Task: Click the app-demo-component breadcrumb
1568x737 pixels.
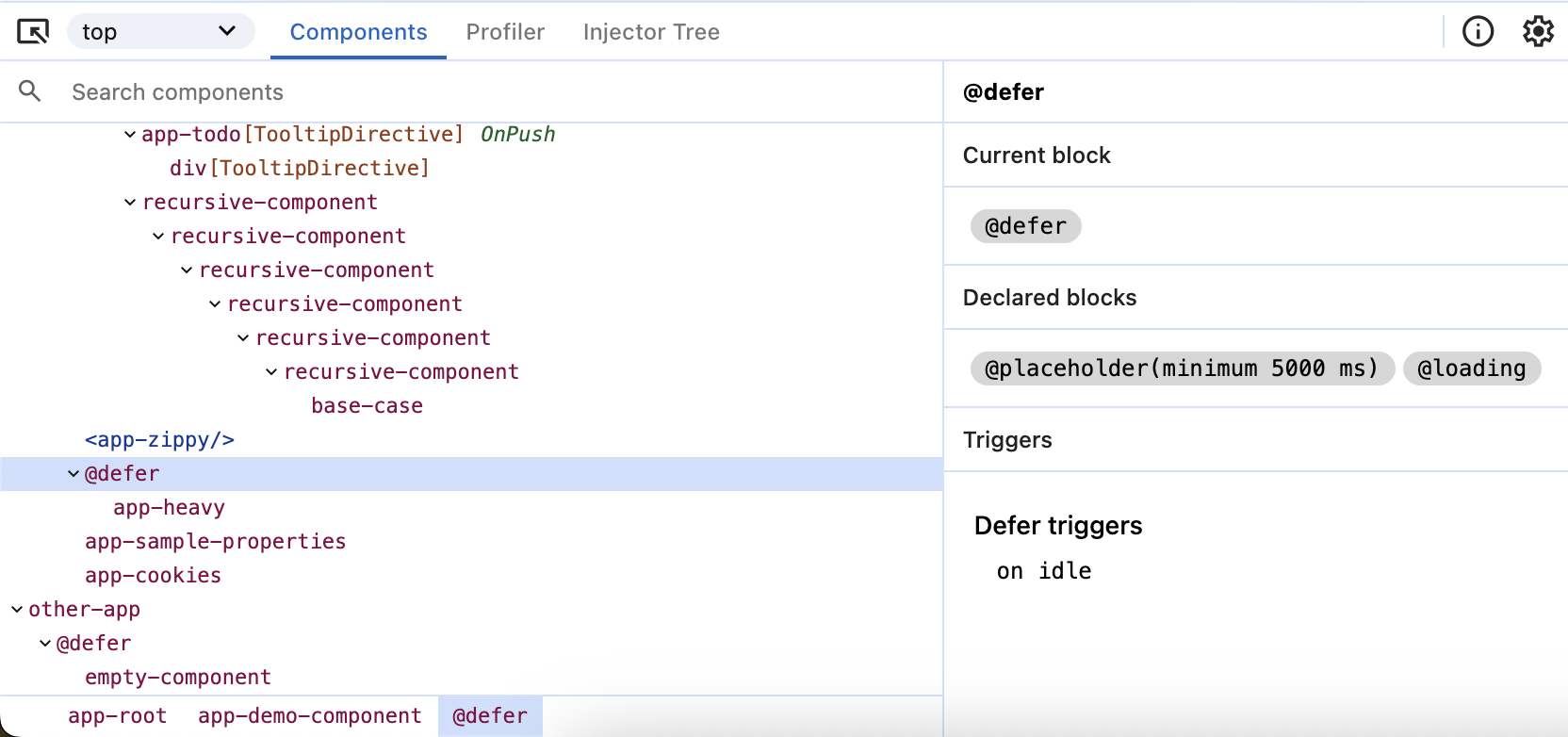Action: [309, 716]
